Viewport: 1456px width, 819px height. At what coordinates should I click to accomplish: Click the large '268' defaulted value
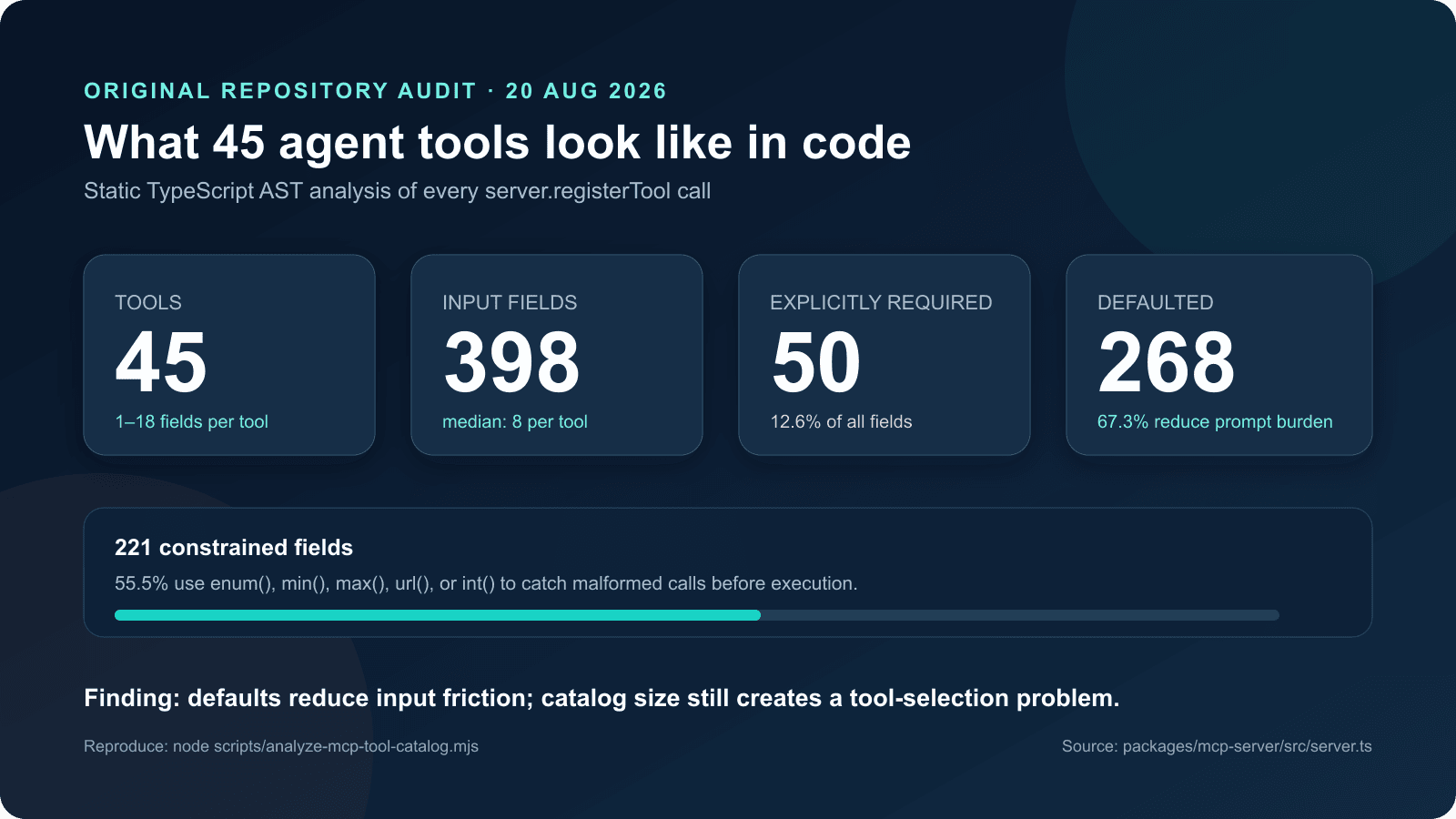tap(1167, 362)
